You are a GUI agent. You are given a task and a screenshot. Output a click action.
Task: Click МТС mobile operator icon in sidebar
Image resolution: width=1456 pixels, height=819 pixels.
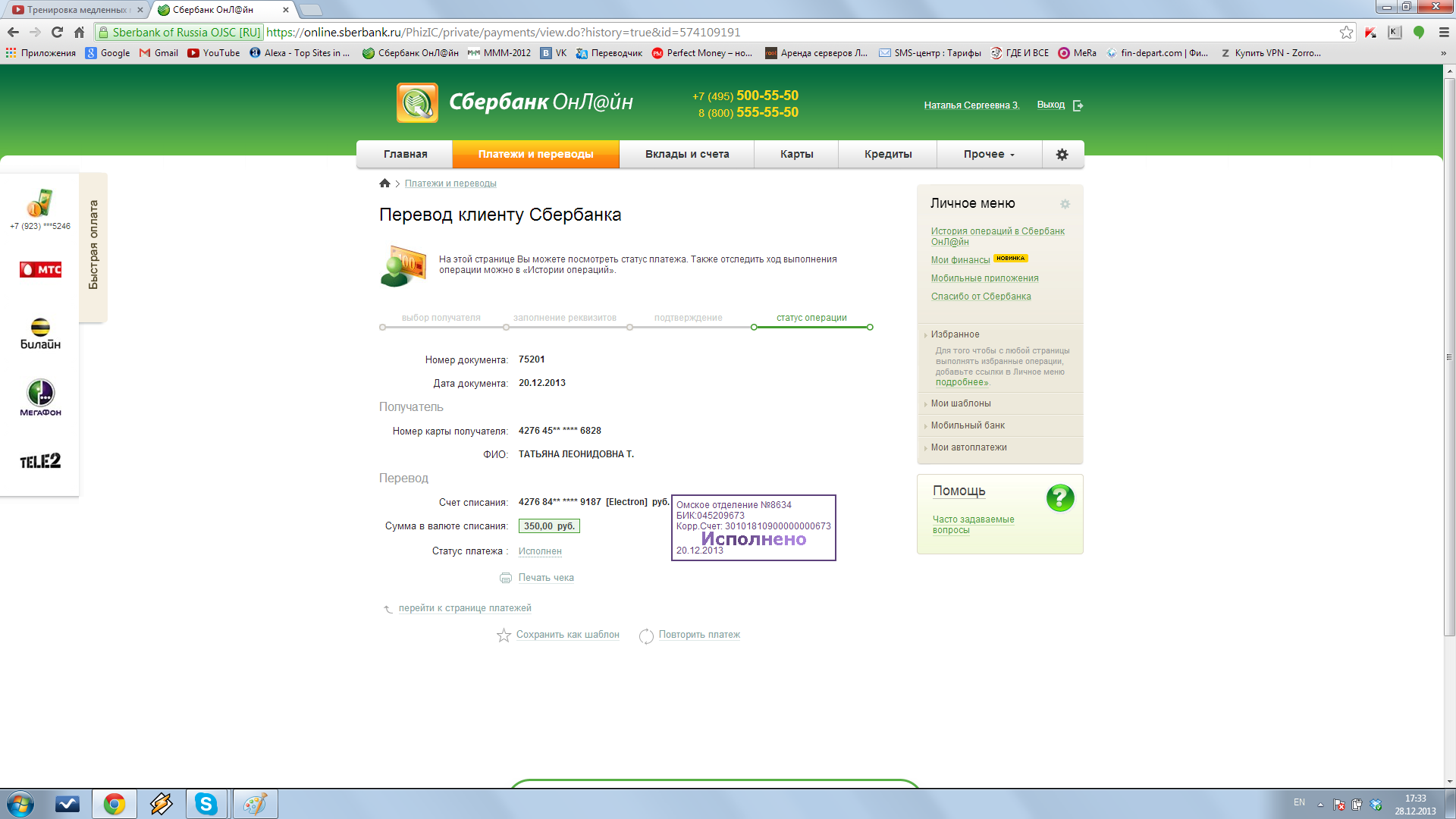click(x=41, y=270)
